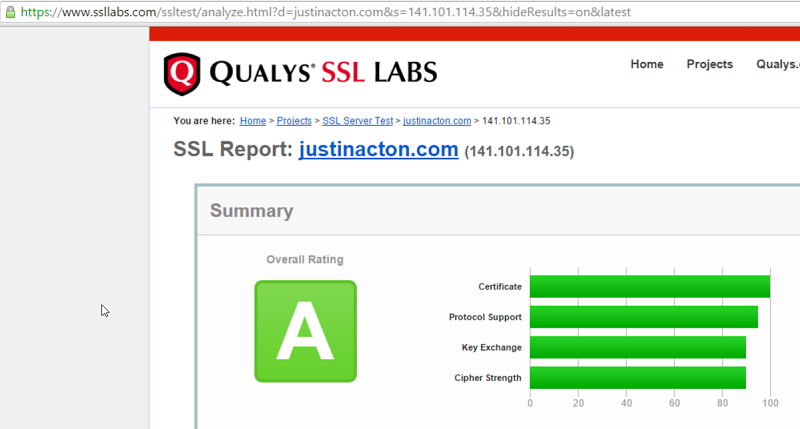Click the Cipher Strength score bar
800x429 pixels.
(638, 377)
